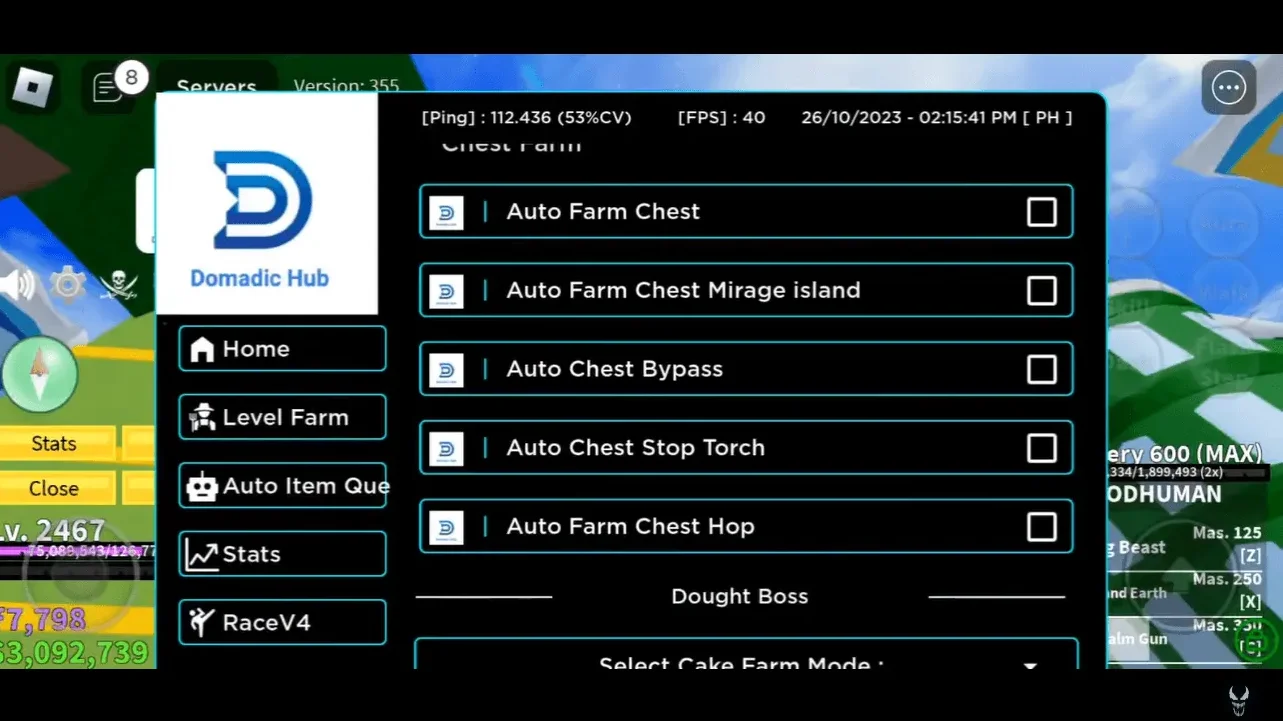This screenshot has width=1283, height=721.
Task: Click the 600 (MAX) mastery text
Action: 1205,454
